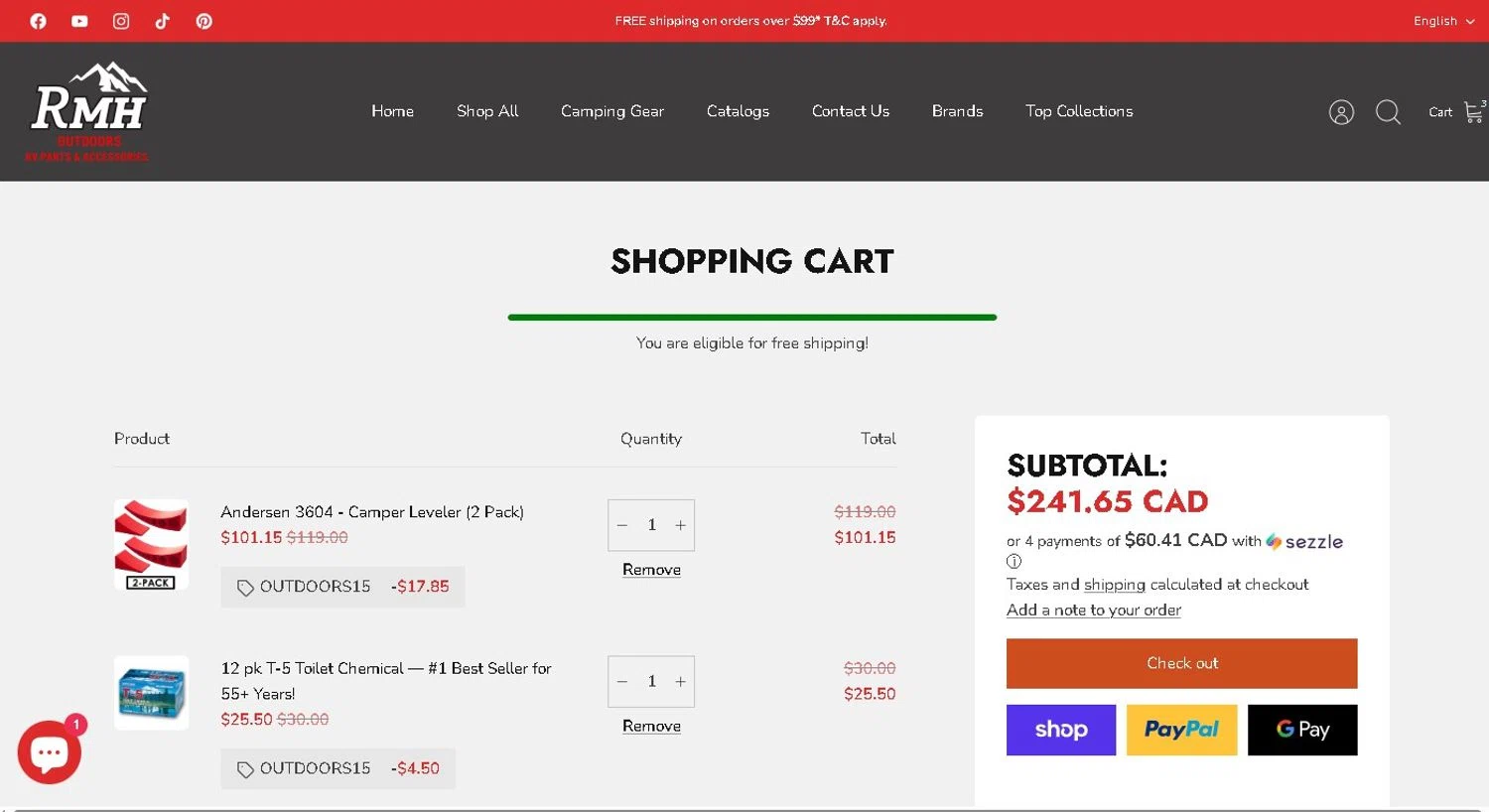Open the shipping policy link

point(1114,585)
